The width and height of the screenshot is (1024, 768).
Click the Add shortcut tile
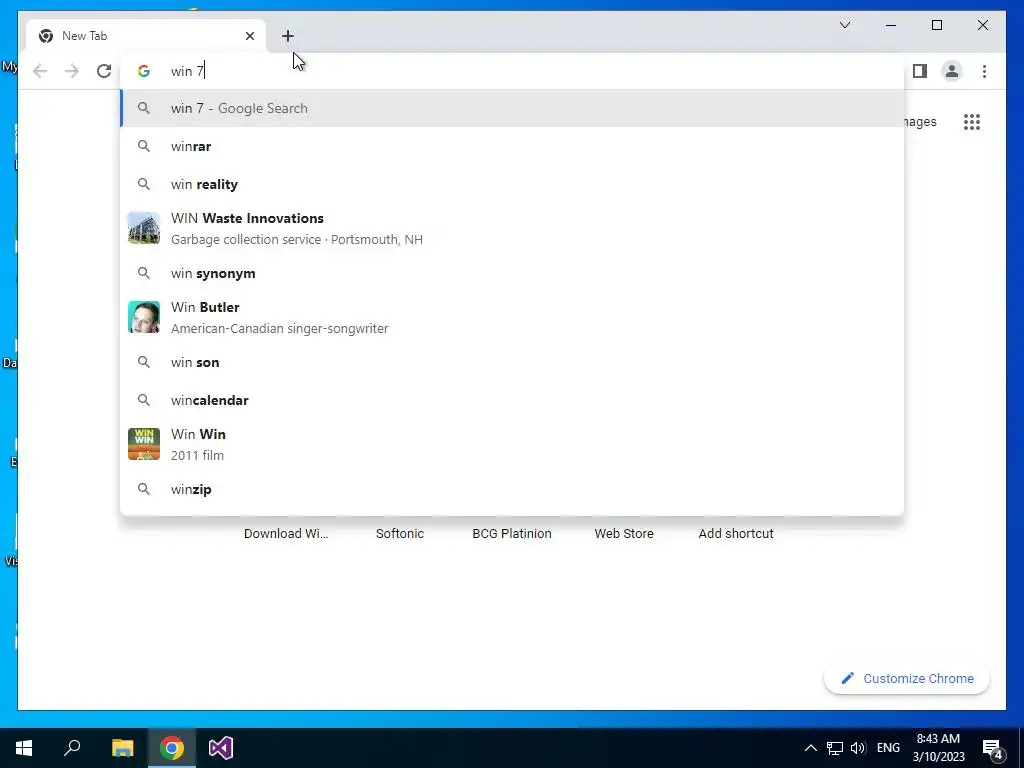[x=736, y=534]
